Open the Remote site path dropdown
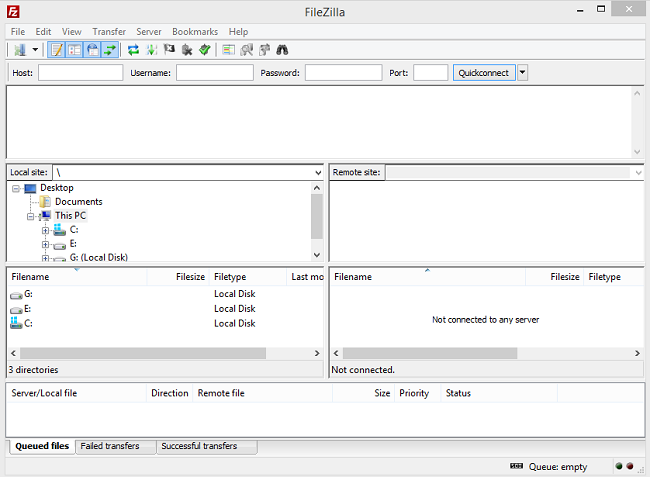 click(638, 173)
